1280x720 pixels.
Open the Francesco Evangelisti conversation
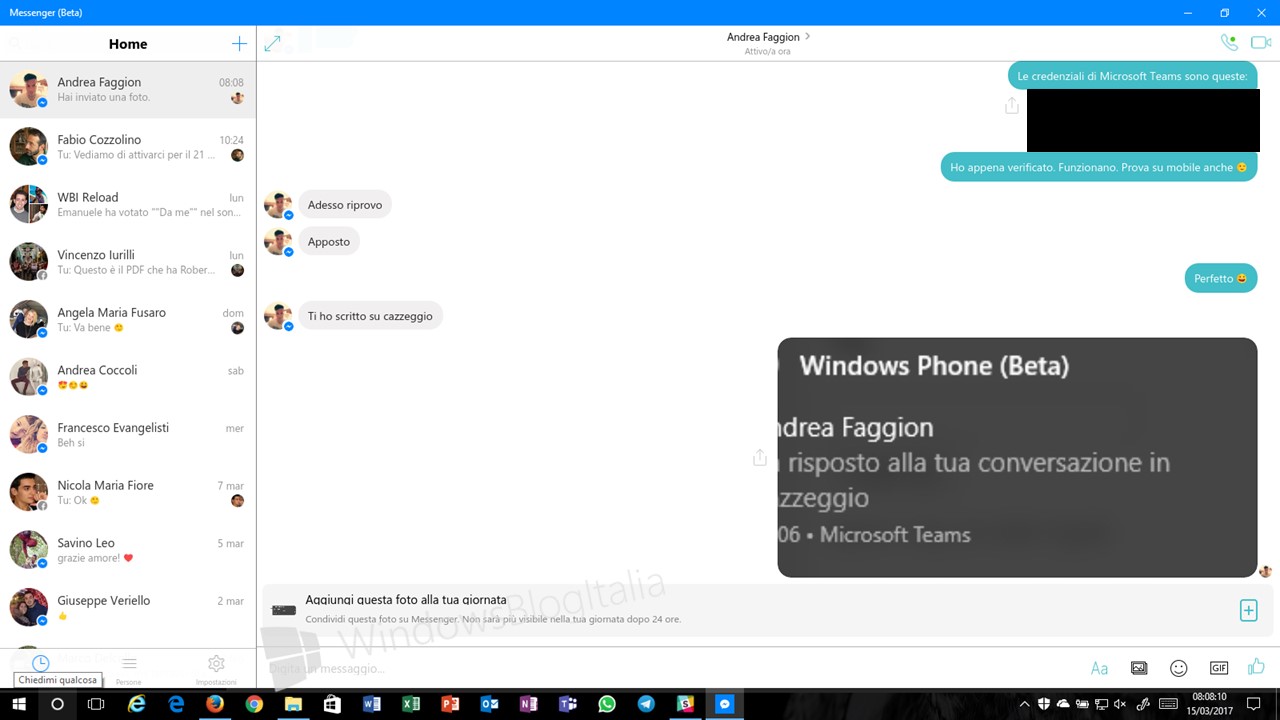coord(128,435)
